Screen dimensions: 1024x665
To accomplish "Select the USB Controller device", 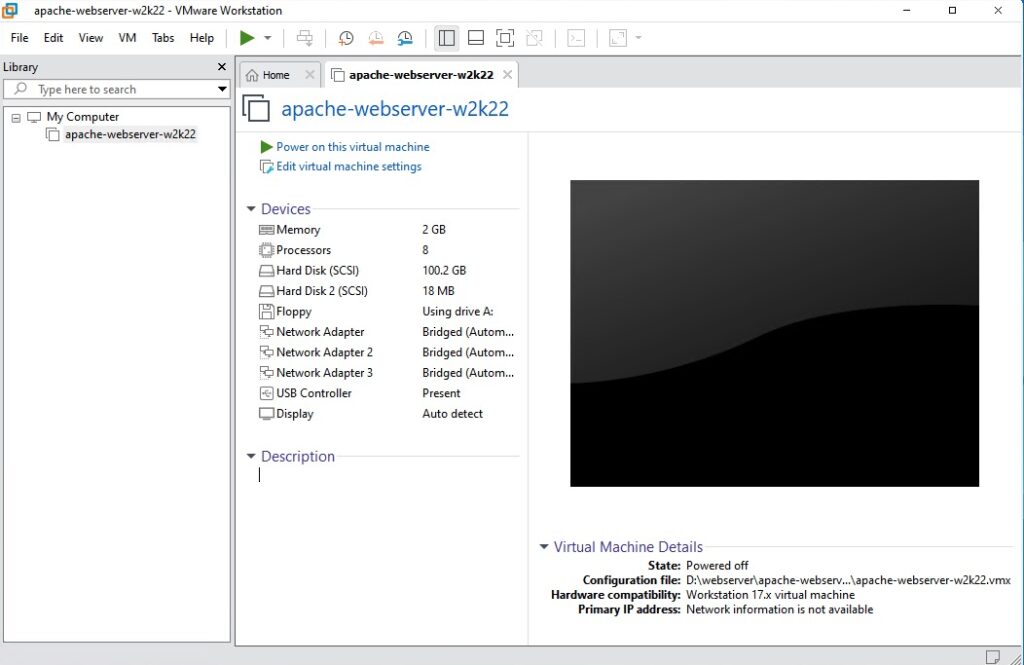I will 387,393.
